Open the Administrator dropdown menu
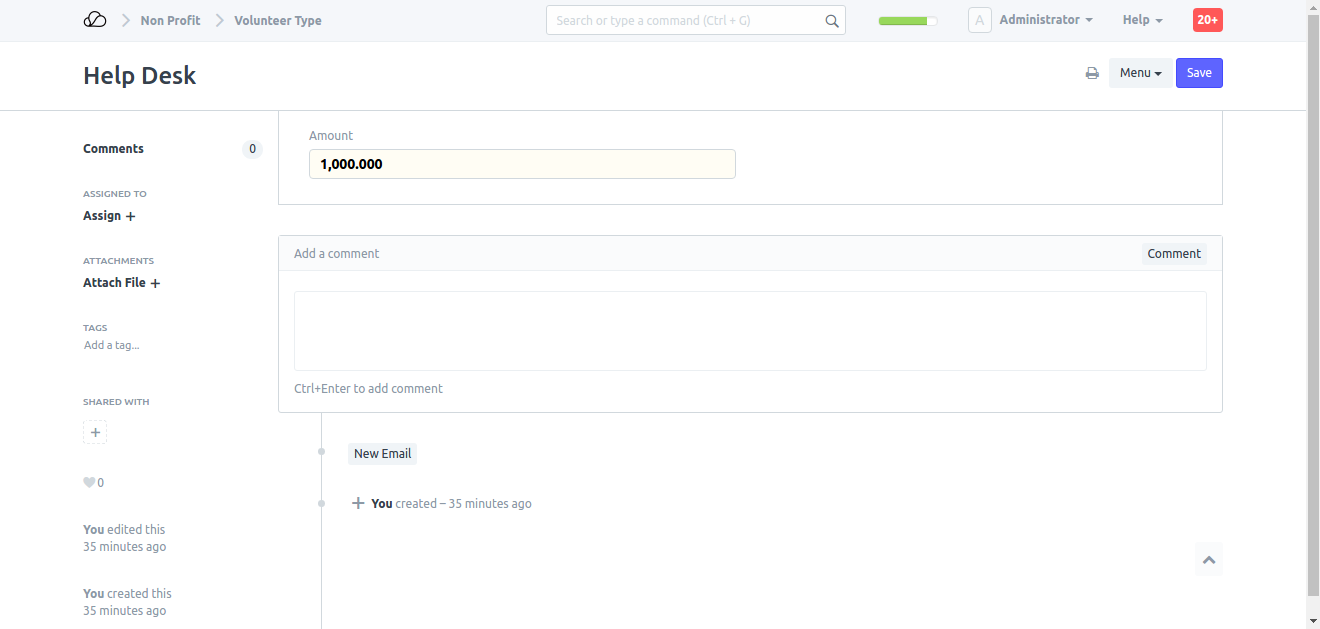Image resolution: width=1320 pixels, height=629 pixels. (x=1045, y=20)
